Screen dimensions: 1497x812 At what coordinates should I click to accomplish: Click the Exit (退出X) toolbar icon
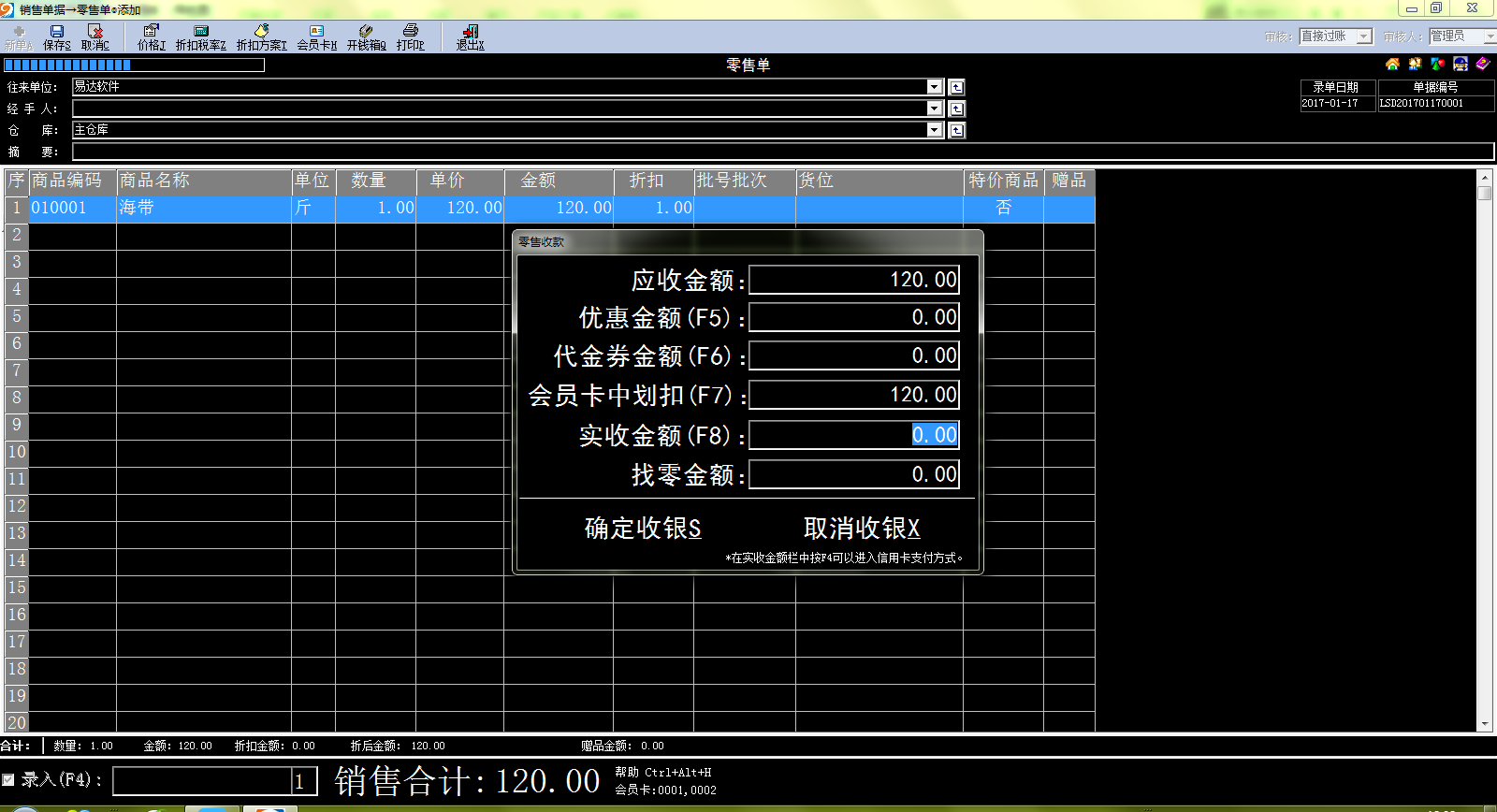tap(470, 36)
